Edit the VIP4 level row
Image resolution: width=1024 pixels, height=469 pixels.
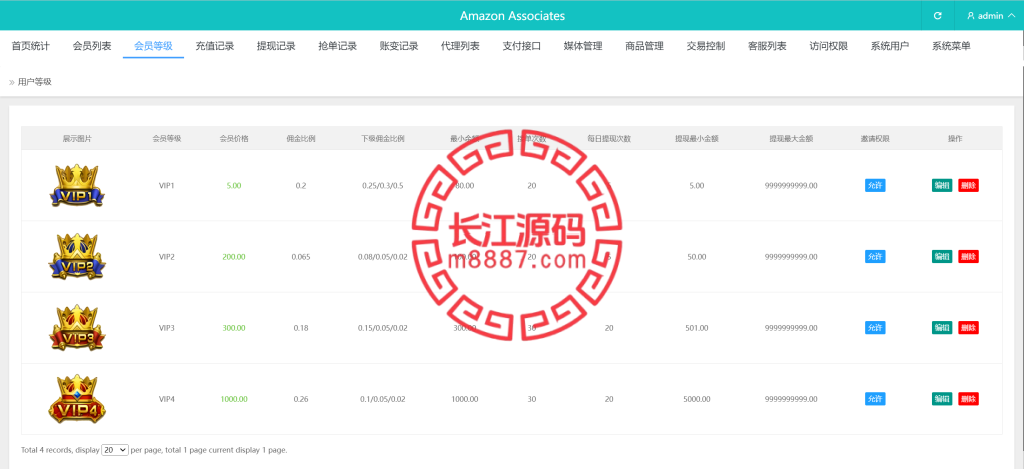pos(942,398)
